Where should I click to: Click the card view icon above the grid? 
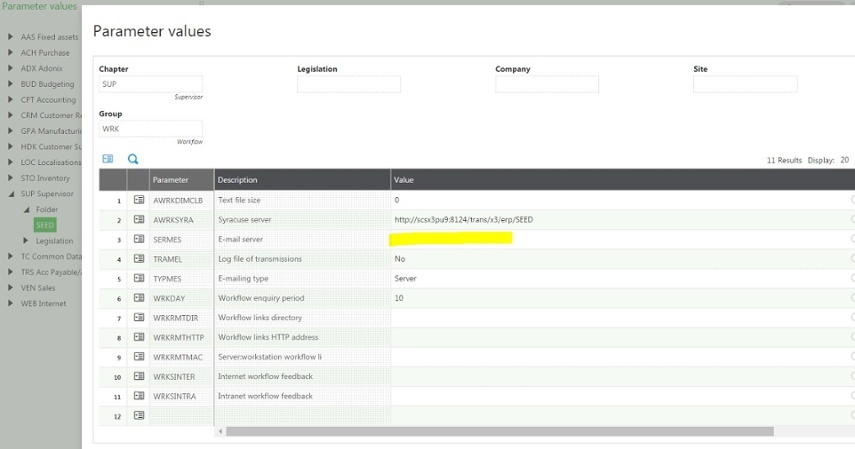coord(108,159)
